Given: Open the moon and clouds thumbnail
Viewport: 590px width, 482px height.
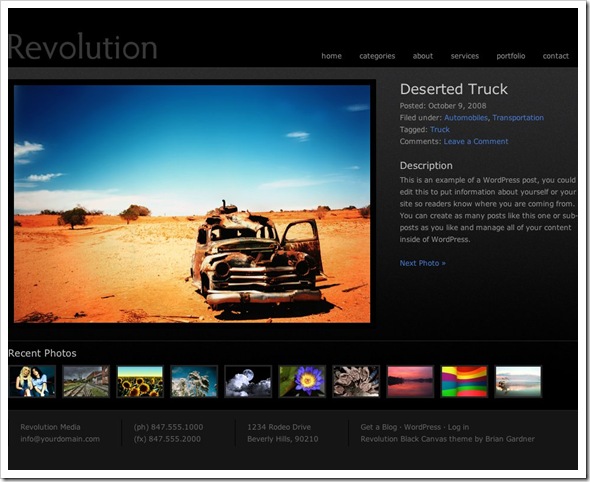Looking at the screenshot, I should coord(248,381).
